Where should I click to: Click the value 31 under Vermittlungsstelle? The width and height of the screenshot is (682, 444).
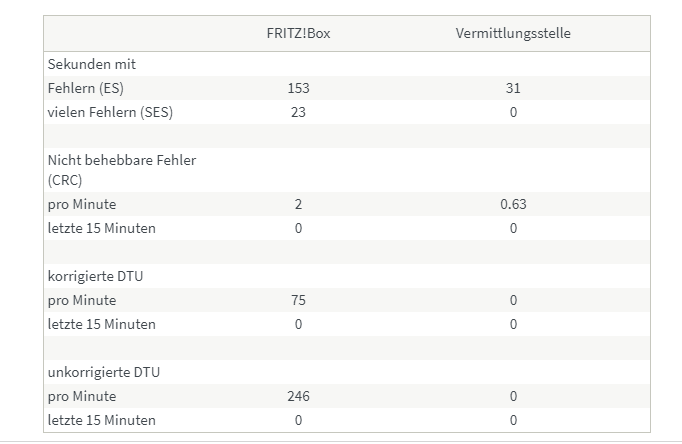(513, 88)
